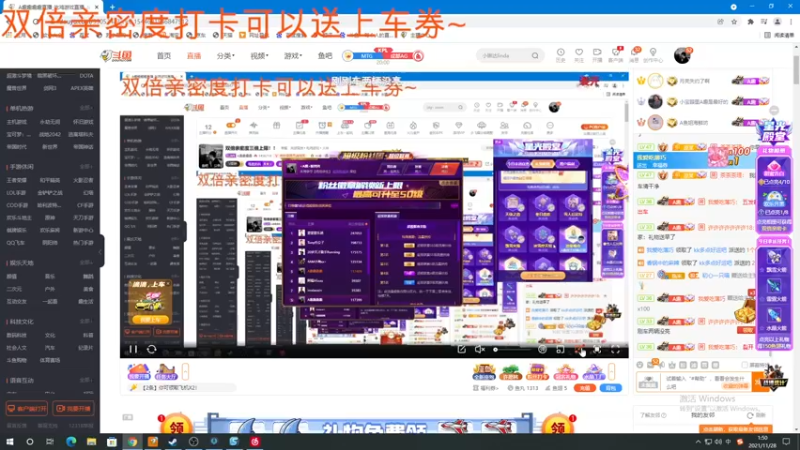Click the player edit danmaku icon

pos(461,349)
